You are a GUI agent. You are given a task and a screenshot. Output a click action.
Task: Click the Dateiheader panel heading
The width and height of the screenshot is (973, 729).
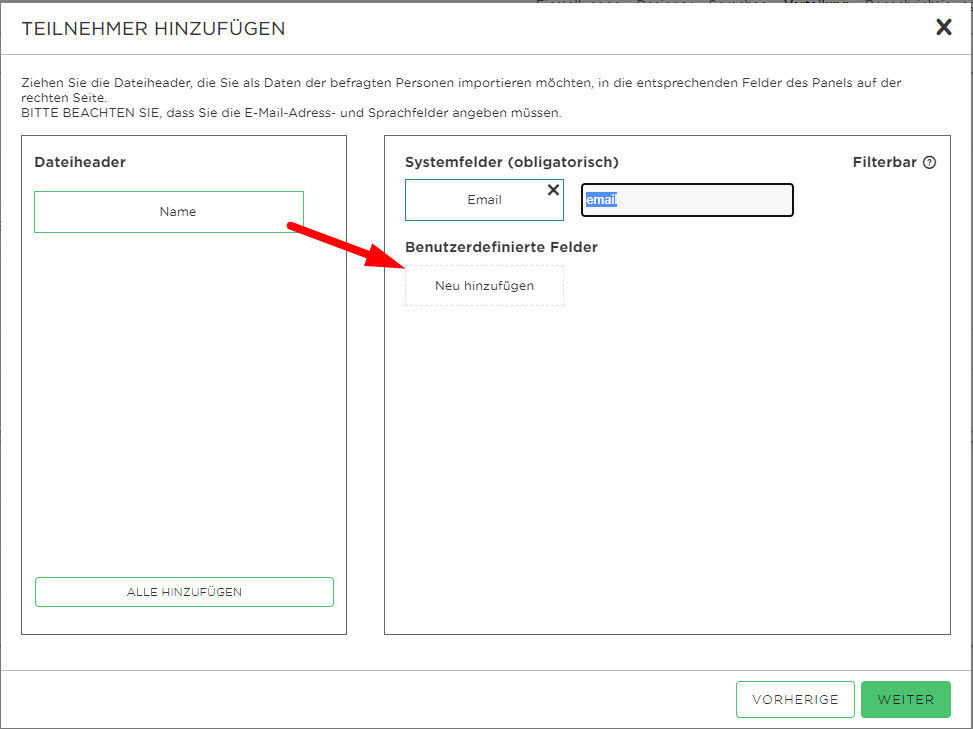[x=80, y=163]
